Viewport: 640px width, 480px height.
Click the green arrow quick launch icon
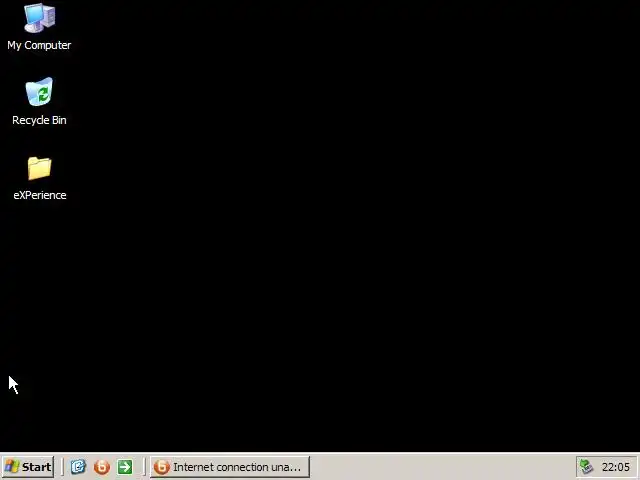point(125,467)
